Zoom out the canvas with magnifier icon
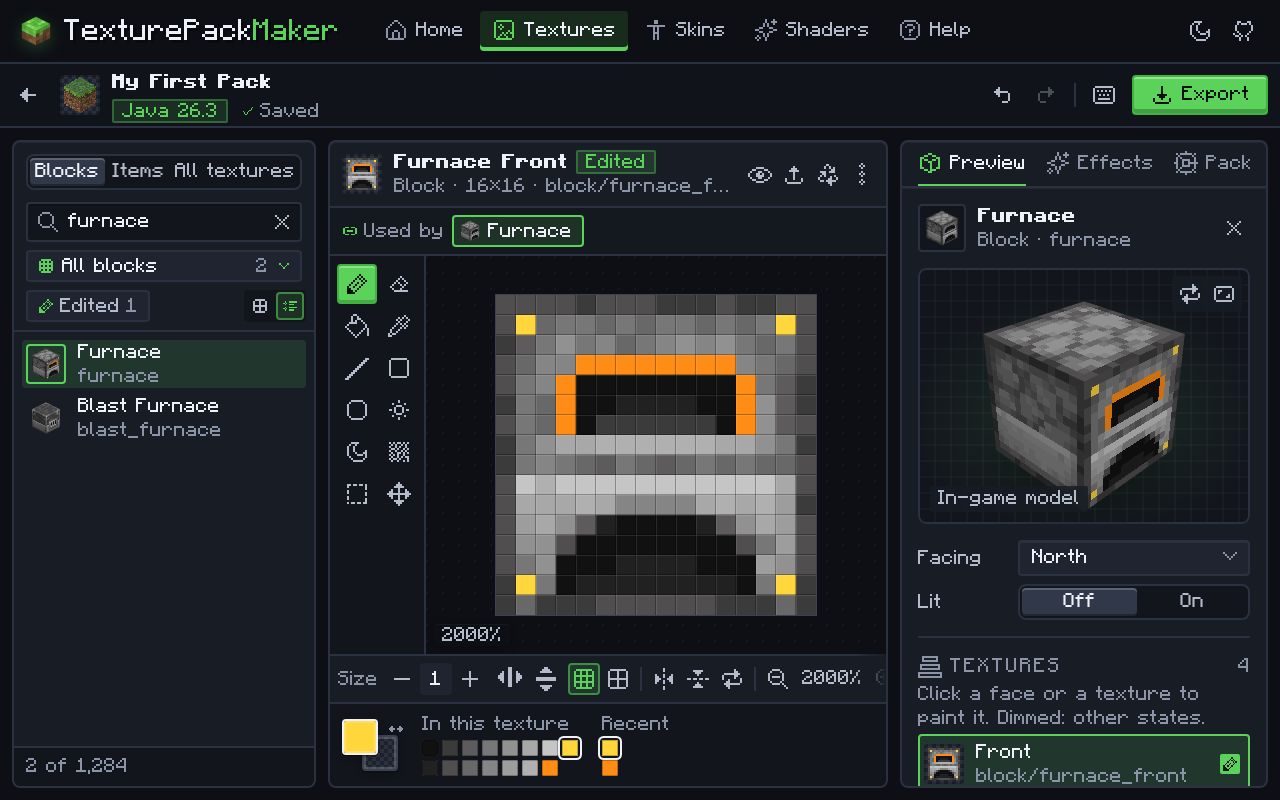Screen dimensions: 1280x800 pyautogui.click(x=777, y=679)
